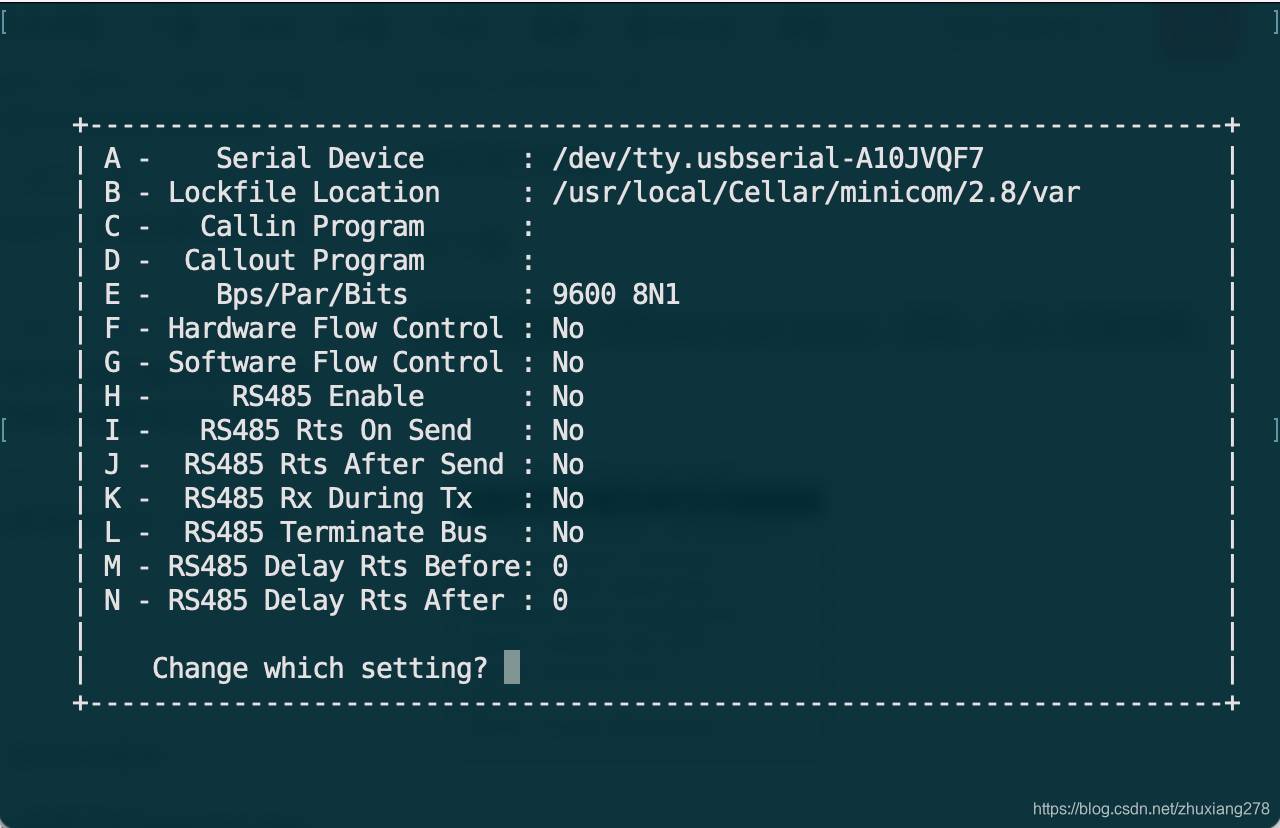This screenshot has height=828, width=1280.
Task: Open the blog.csdn.net/zhuxiang278 watermark link
Action: [x=1151, y=808]
